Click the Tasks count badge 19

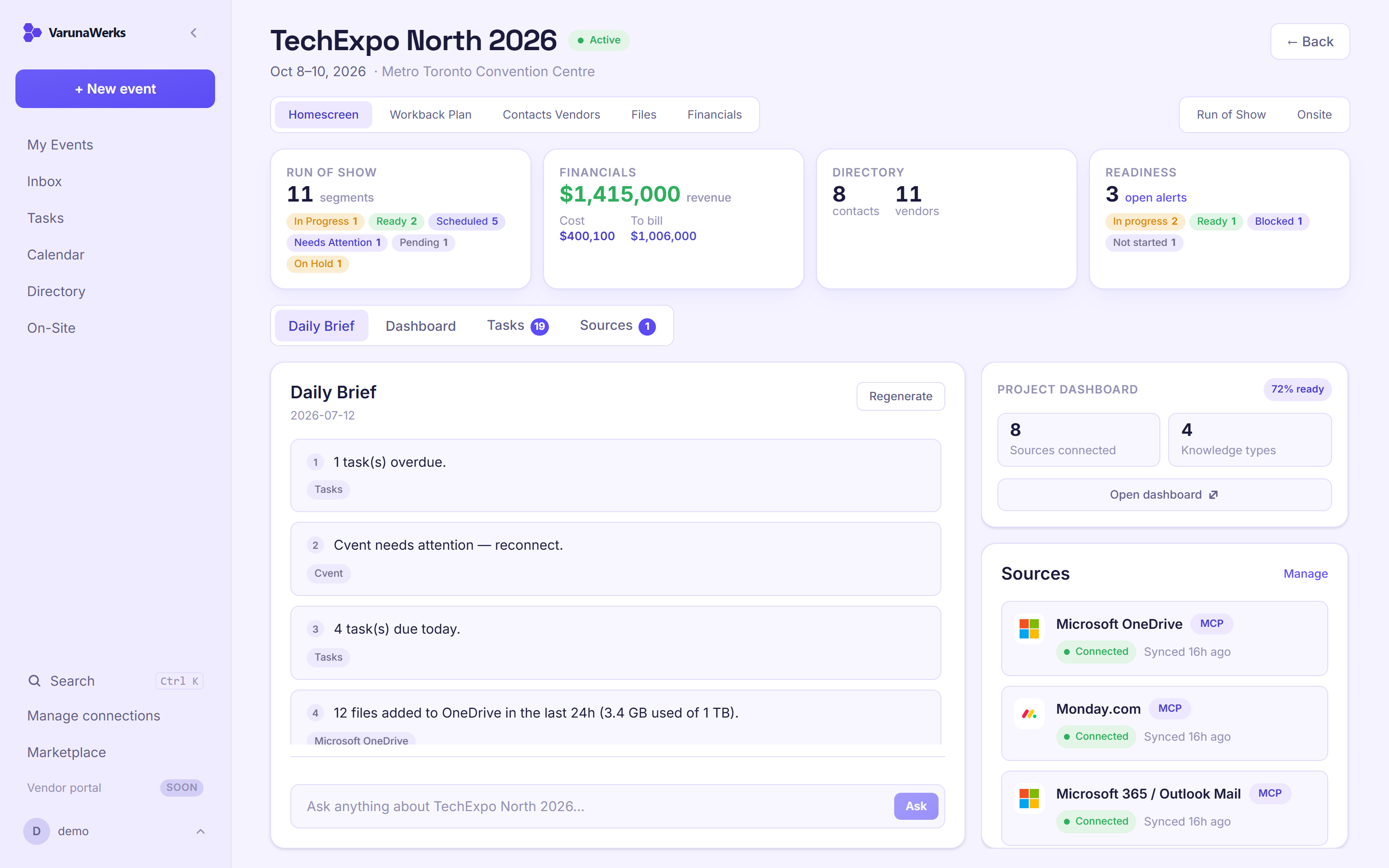tap(539, 326)
